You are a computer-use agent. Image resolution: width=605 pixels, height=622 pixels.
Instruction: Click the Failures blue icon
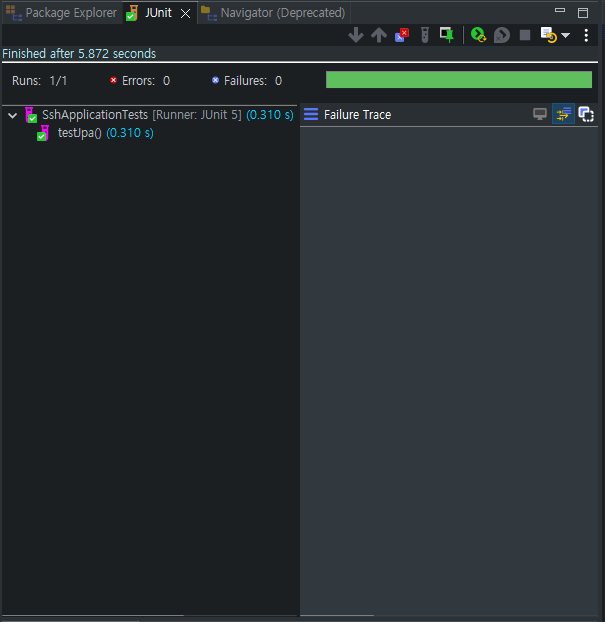coord(215,80)
